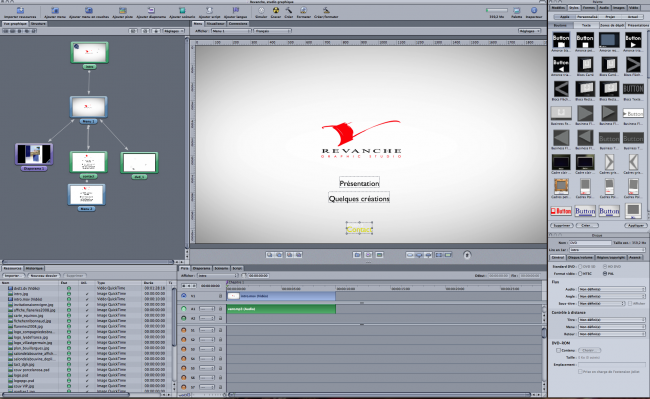Click the Ajouter script toolbar icon
Screen dimensions: 650x399
(209, 10)
